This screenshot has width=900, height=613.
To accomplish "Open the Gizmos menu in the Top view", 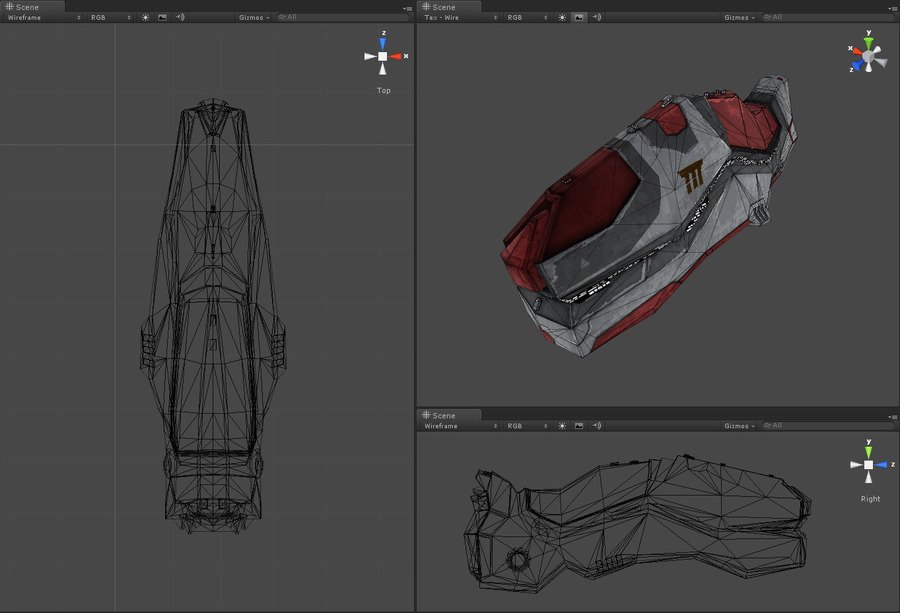I will tap(254, 17).
